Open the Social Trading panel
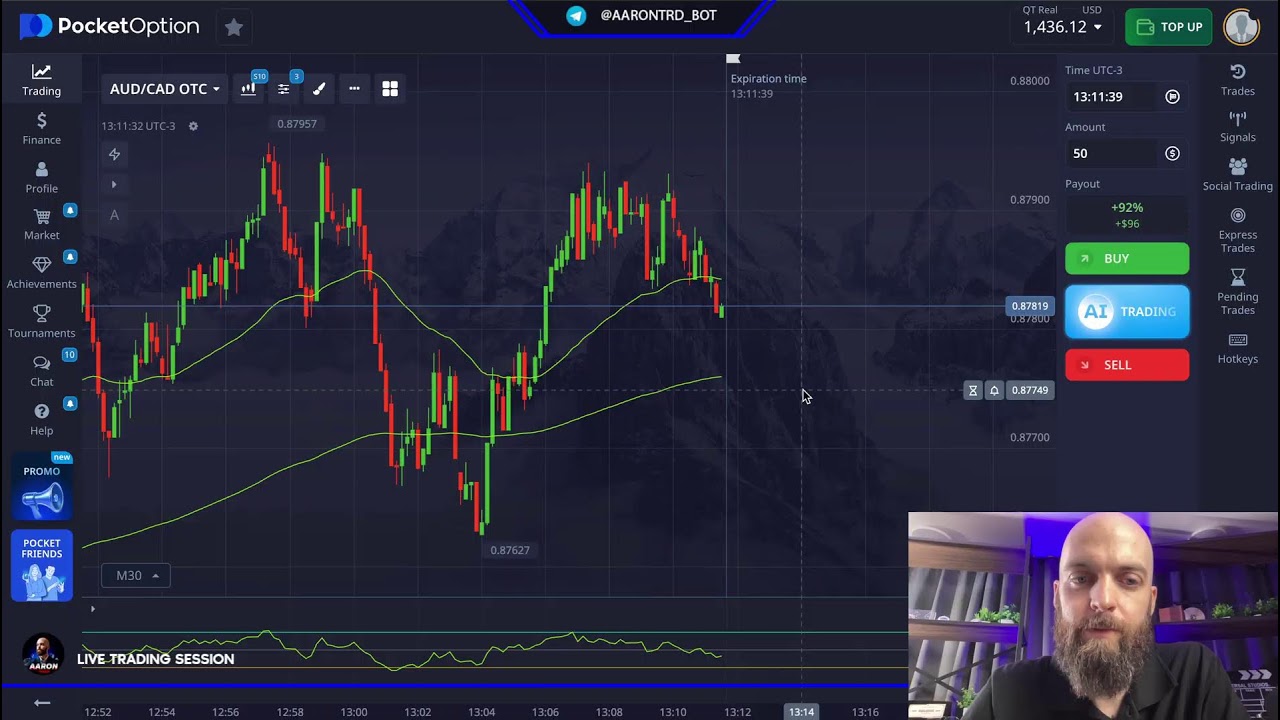Screen dimensions: 1280x720 coord(1237,175)
